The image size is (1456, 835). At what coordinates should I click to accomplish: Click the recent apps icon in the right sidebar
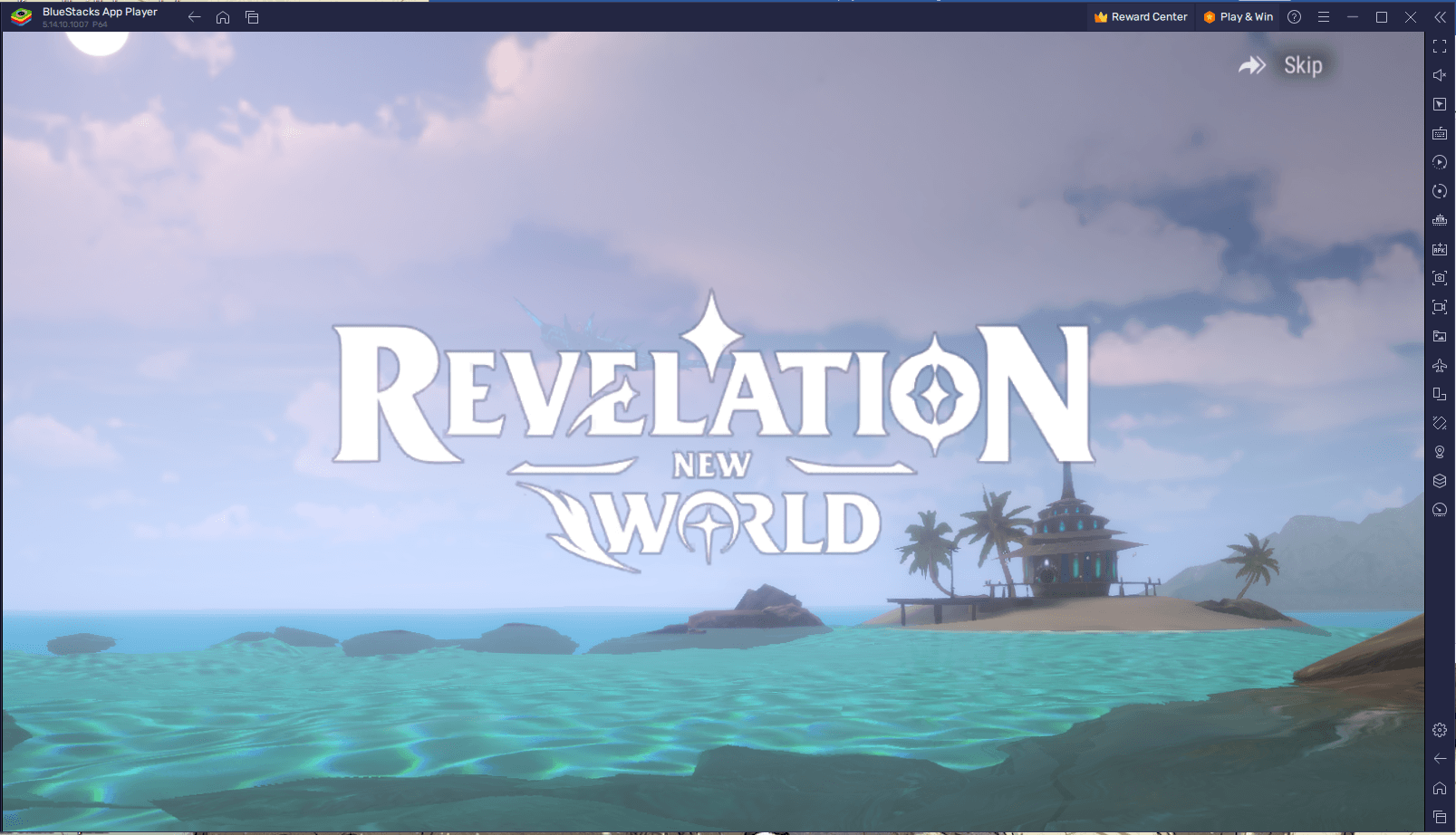point(1440,817)
